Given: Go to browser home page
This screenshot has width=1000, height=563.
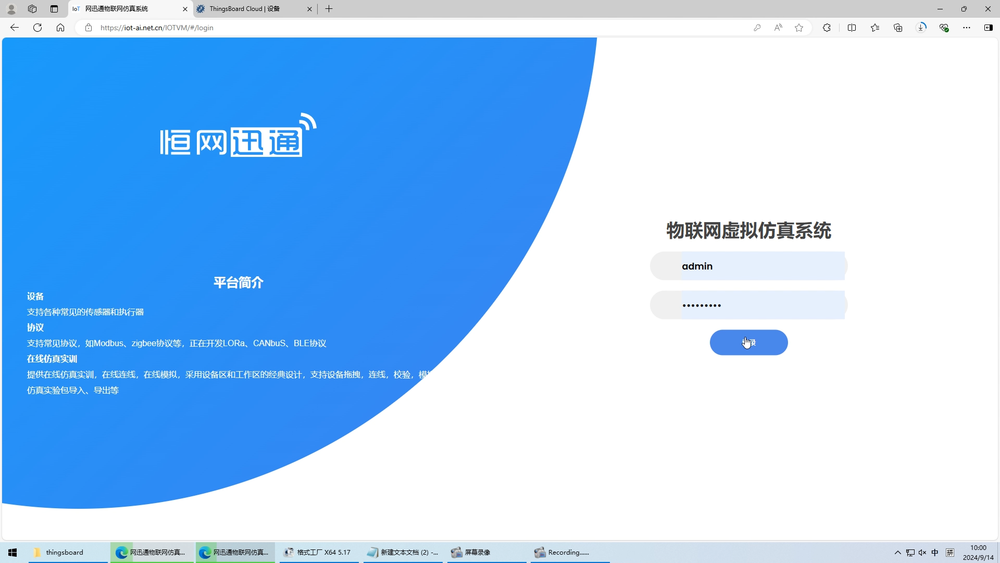Looking at the screenshot, I should click(60, 28).
